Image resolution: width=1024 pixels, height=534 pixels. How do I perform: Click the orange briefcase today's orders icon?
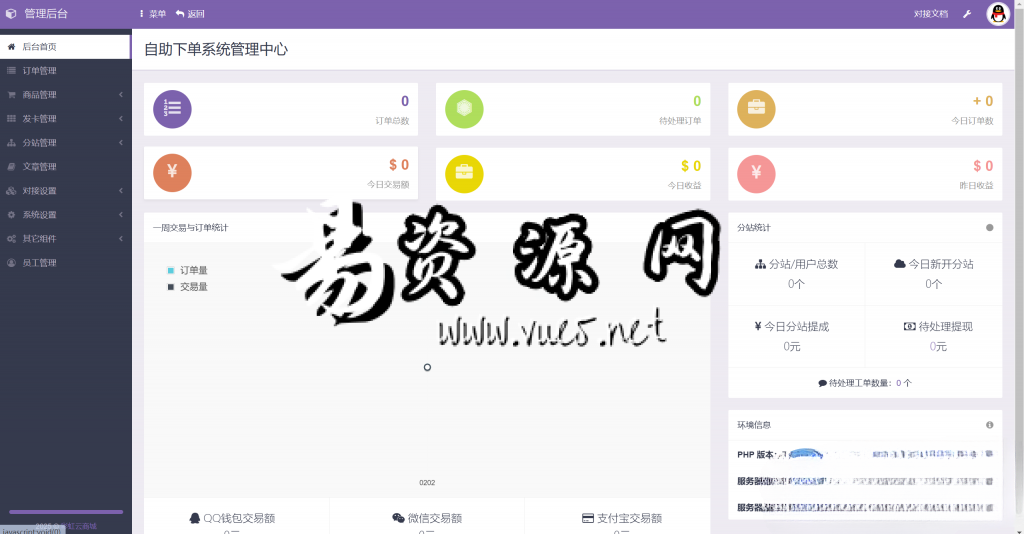tap(756, 109)
